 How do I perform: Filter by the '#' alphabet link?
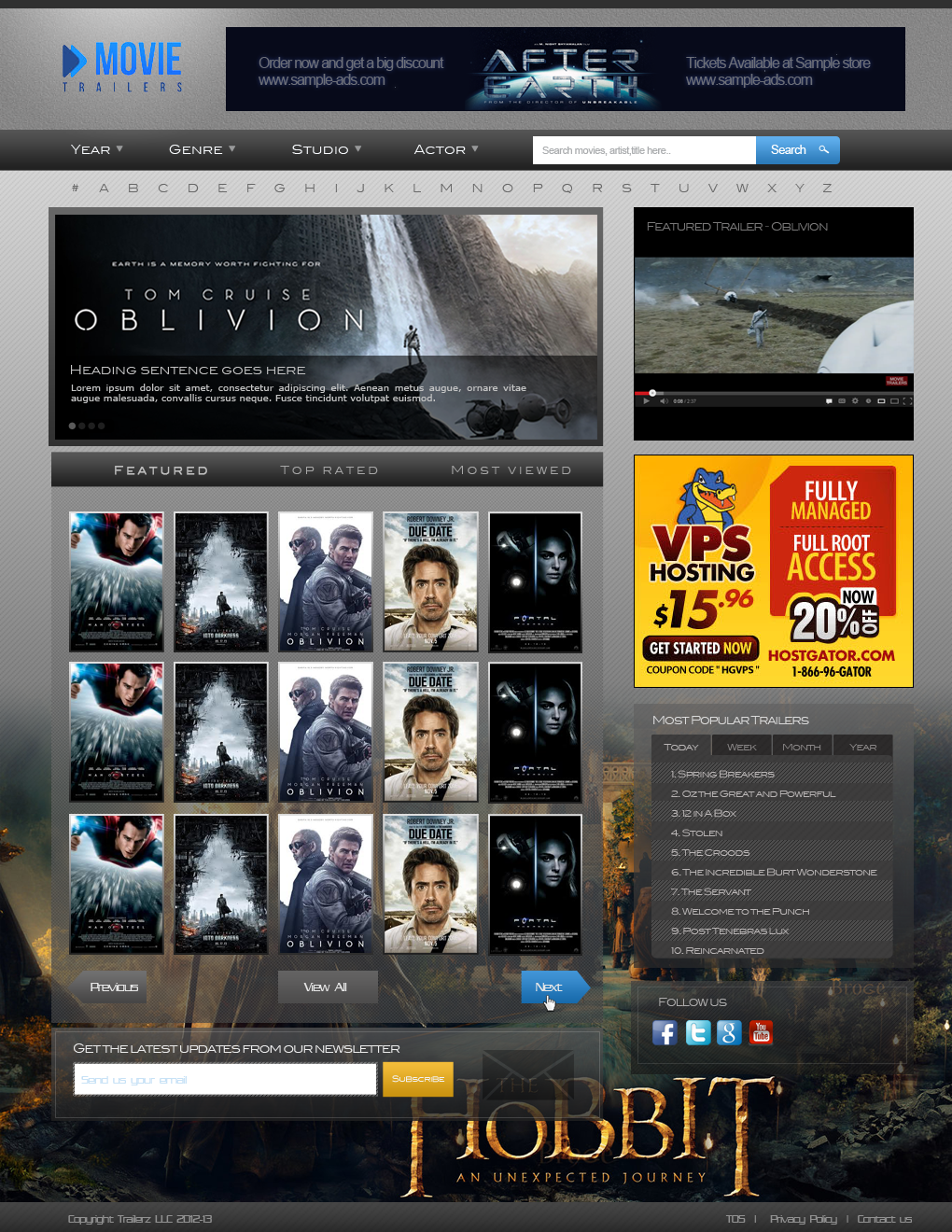[x=75, y=188]
